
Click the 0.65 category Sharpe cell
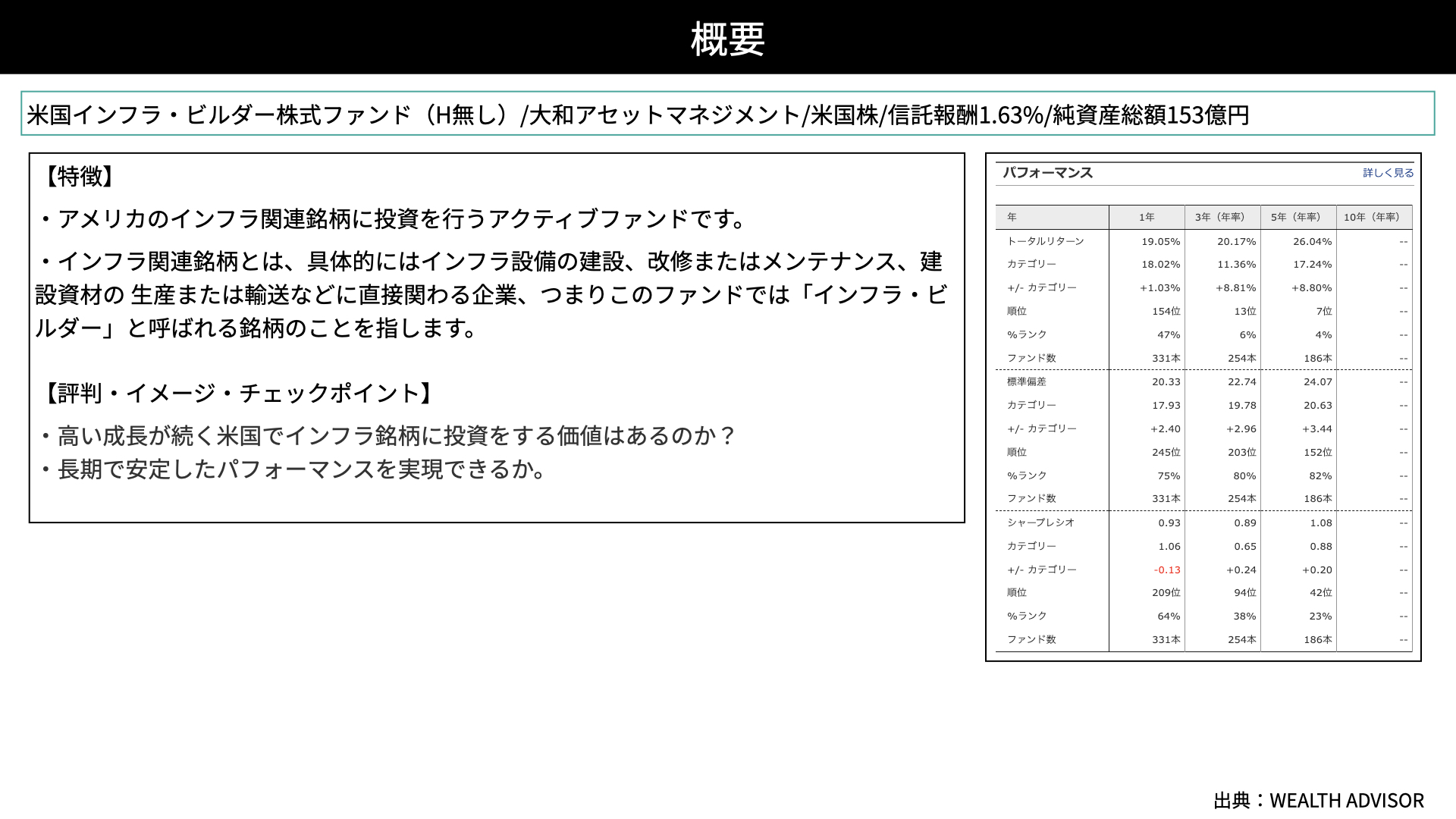pos(1244,547)
